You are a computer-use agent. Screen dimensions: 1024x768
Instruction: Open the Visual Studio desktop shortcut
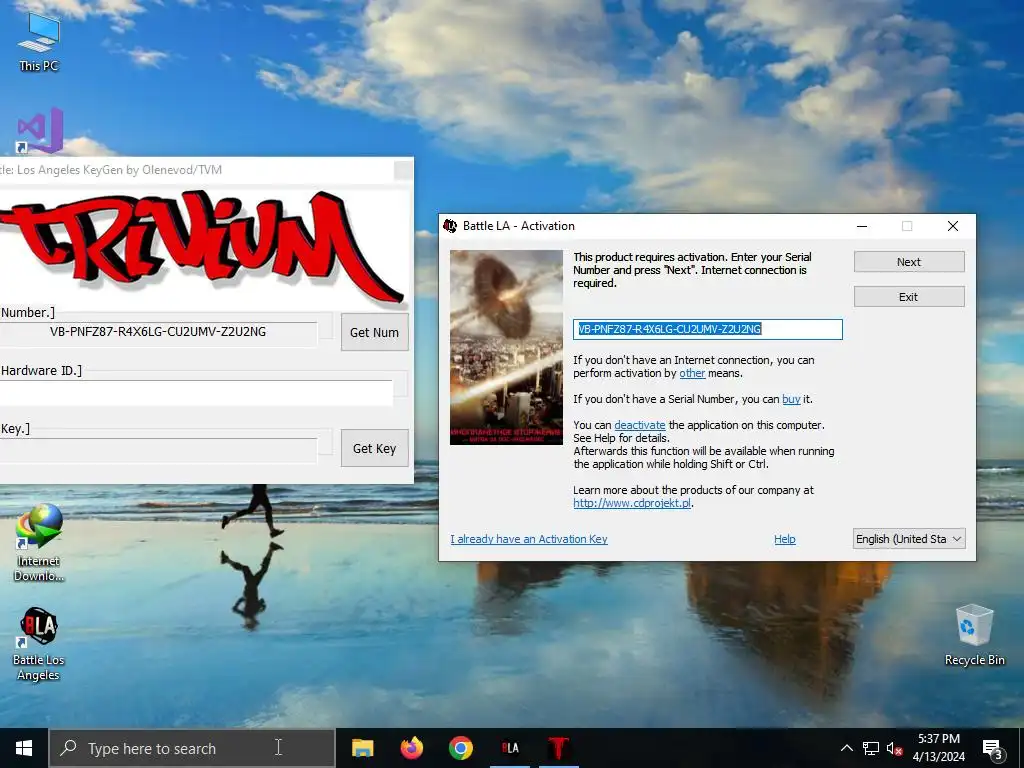(x=40, y=131)
